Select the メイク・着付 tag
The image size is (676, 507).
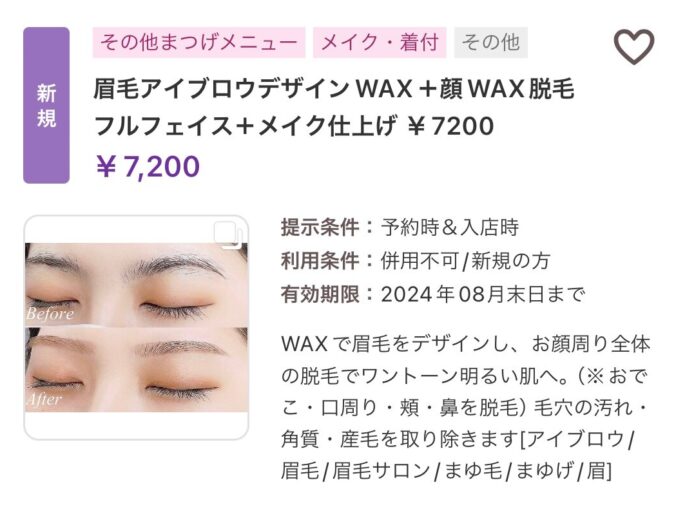[x=380, y=42]
